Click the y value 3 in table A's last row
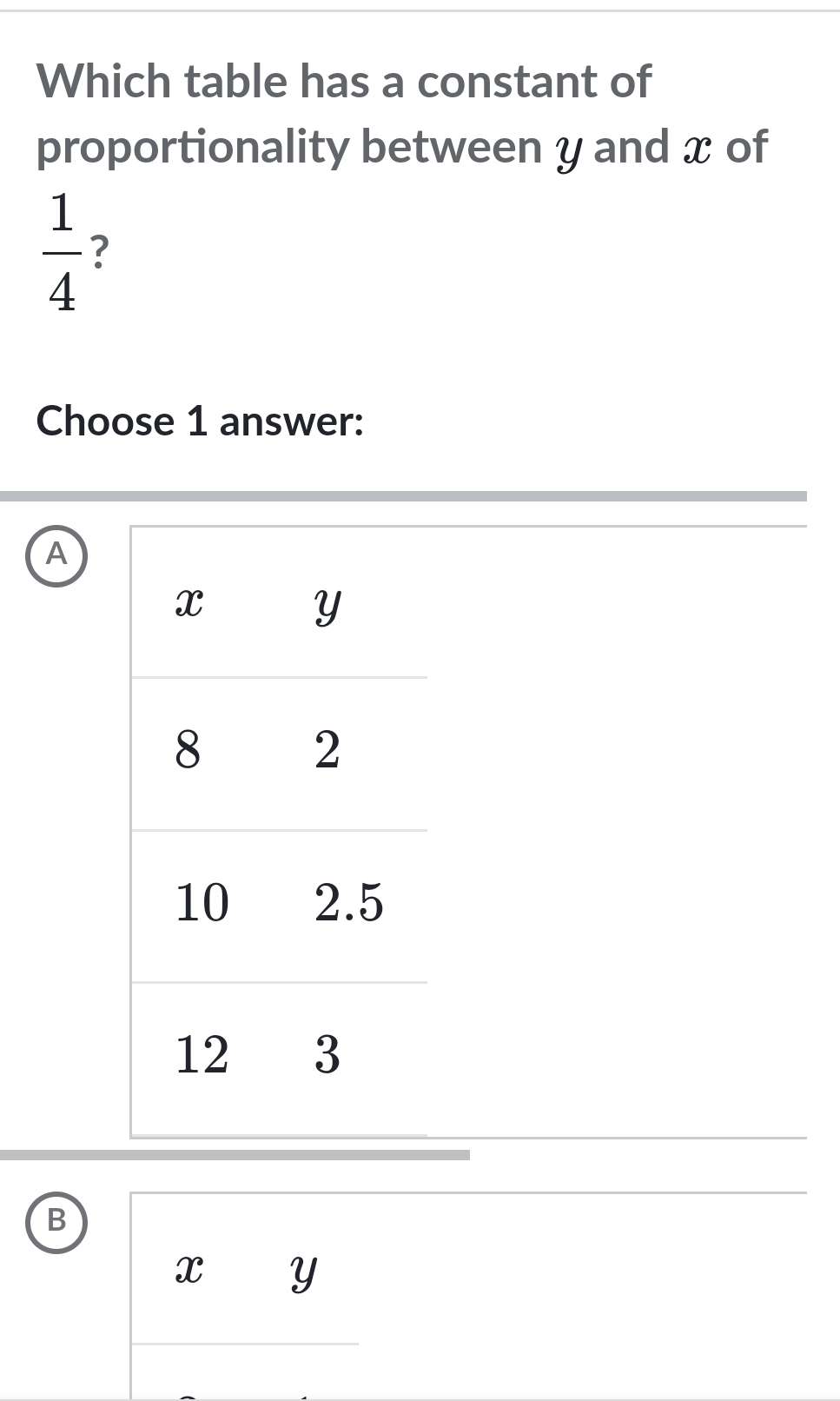The image size is (840, 1401). click(327, 1055)
